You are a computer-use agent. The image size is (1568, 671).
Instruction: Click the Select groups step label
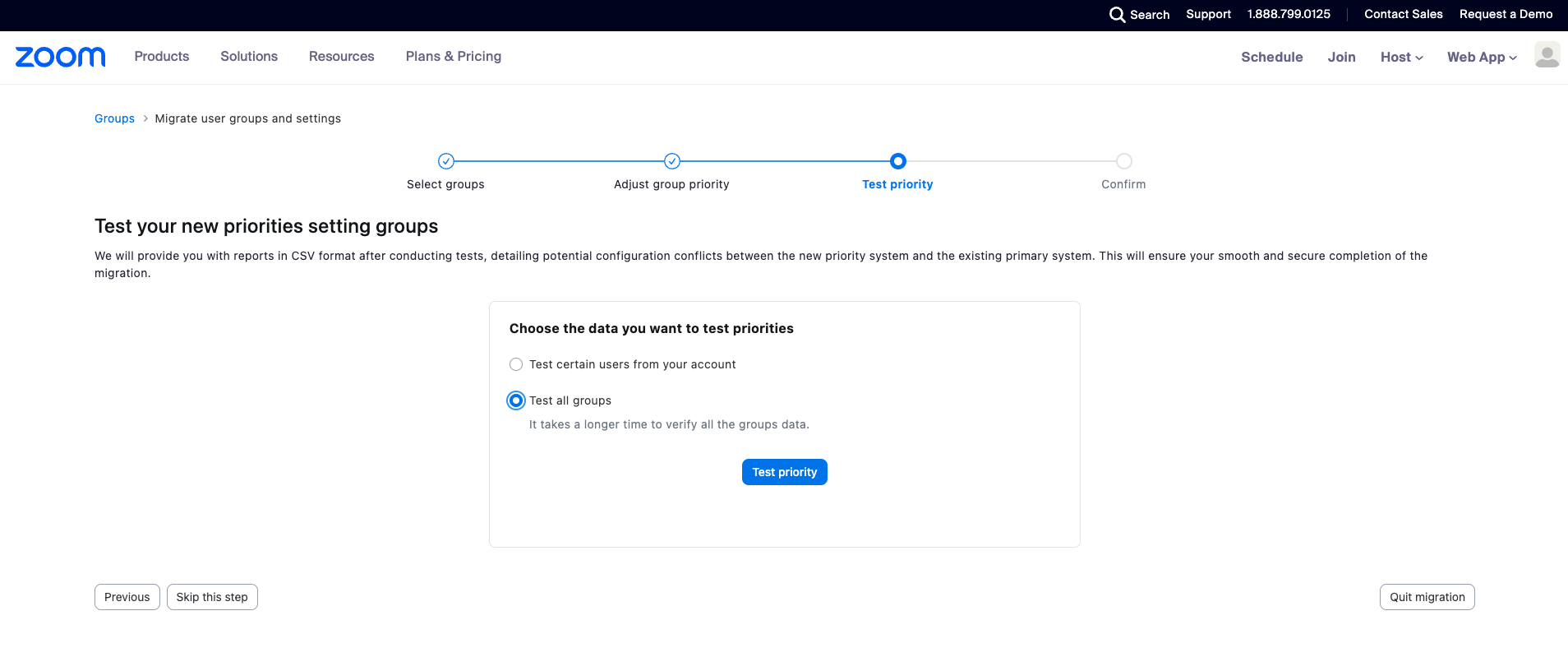pos(445,184)
